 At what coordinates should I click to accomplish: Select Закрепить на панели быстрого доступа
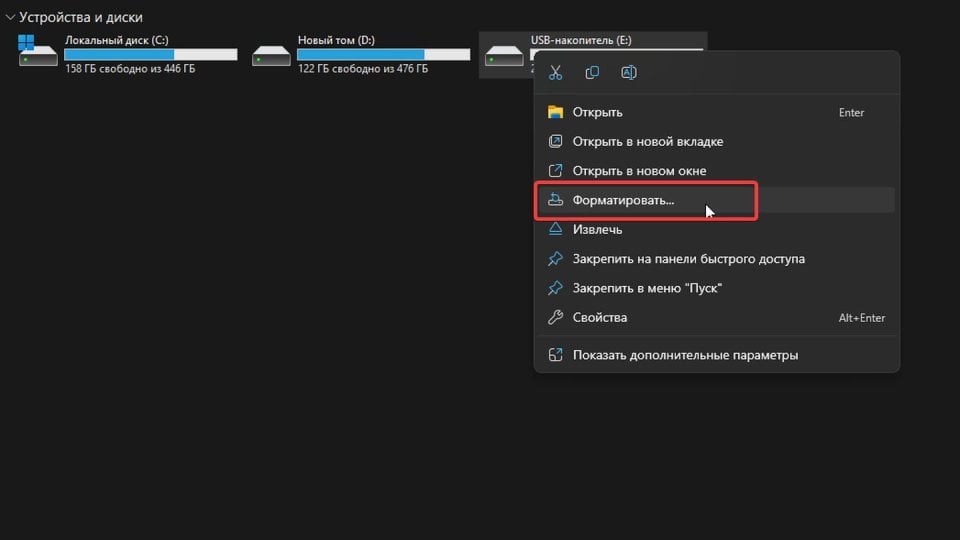pos(688,259)
